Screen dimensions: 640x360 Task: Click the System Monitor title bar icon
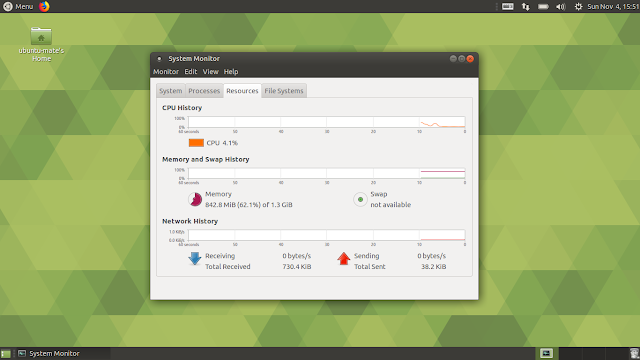pos(159,59)
